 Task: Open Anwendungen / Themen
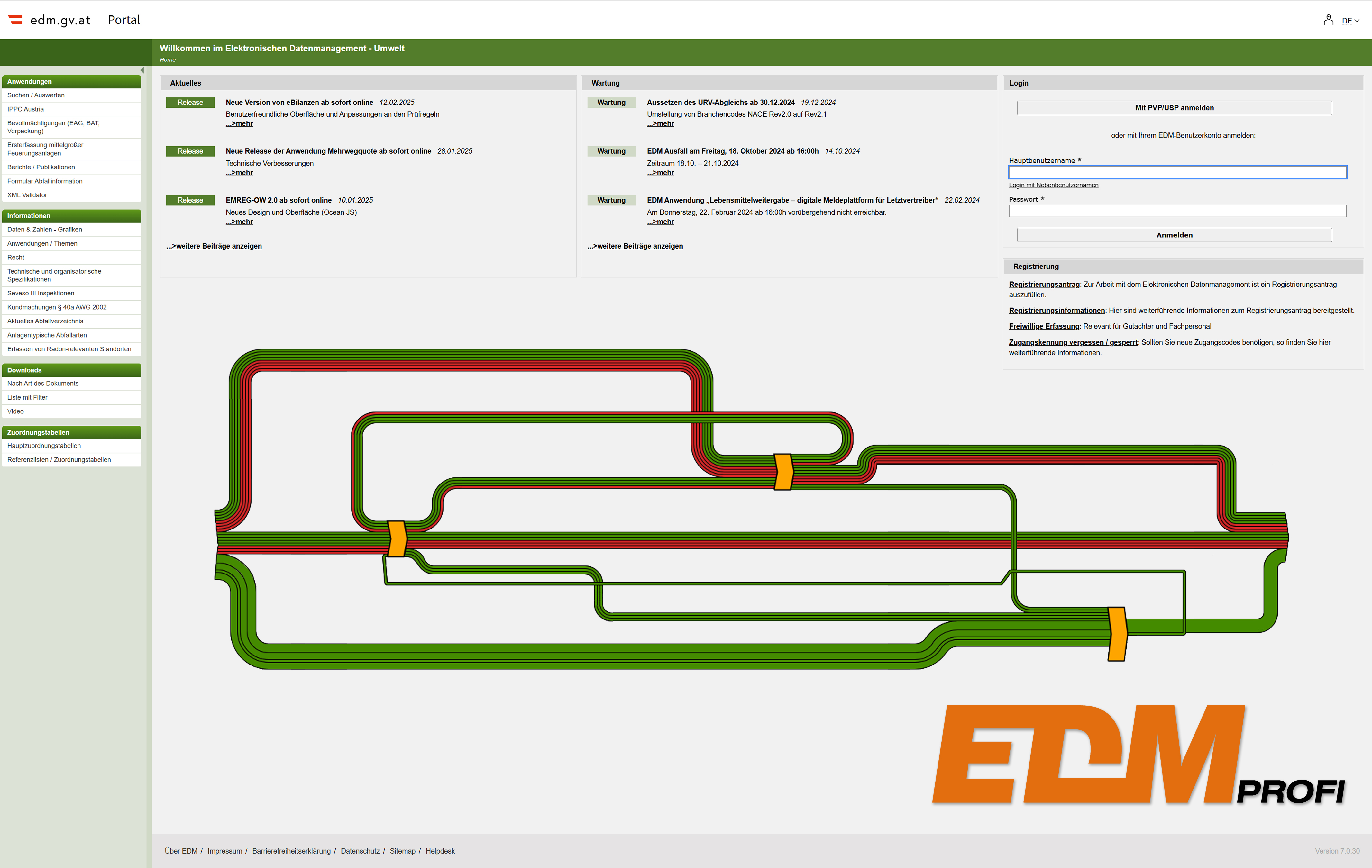click(x=72, y=244)
